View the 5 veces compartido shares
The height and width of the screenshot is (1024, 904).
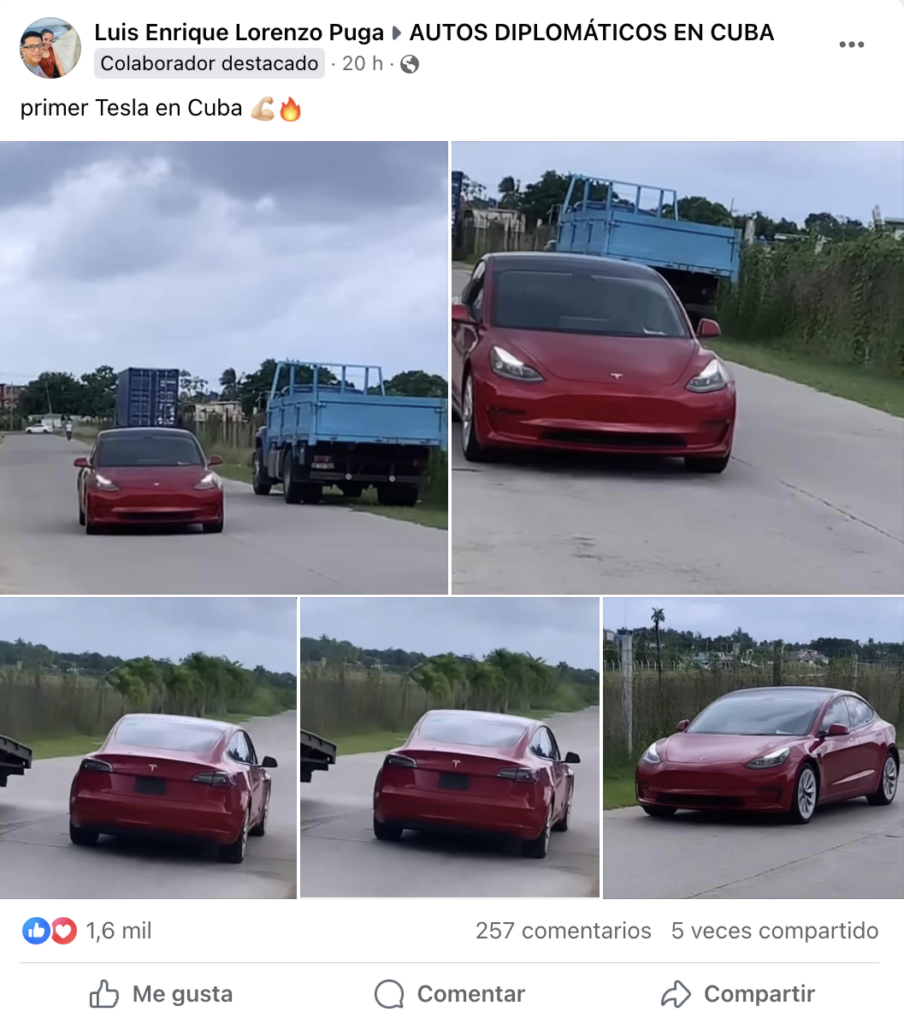[775, 931]
